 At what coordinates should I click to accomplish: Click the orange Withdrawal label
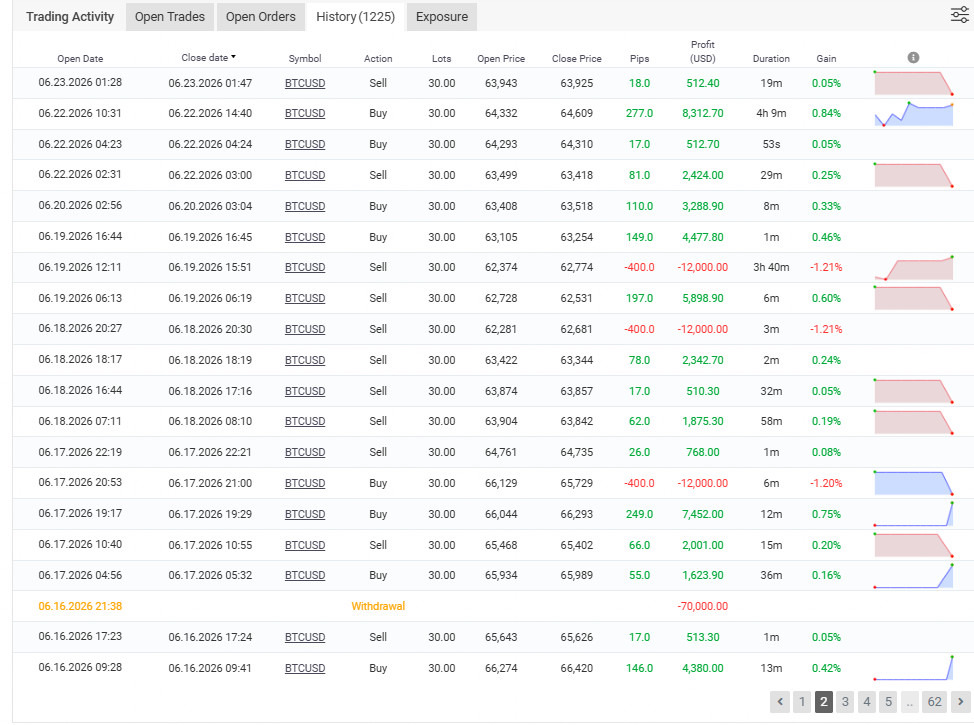[378, 606]
